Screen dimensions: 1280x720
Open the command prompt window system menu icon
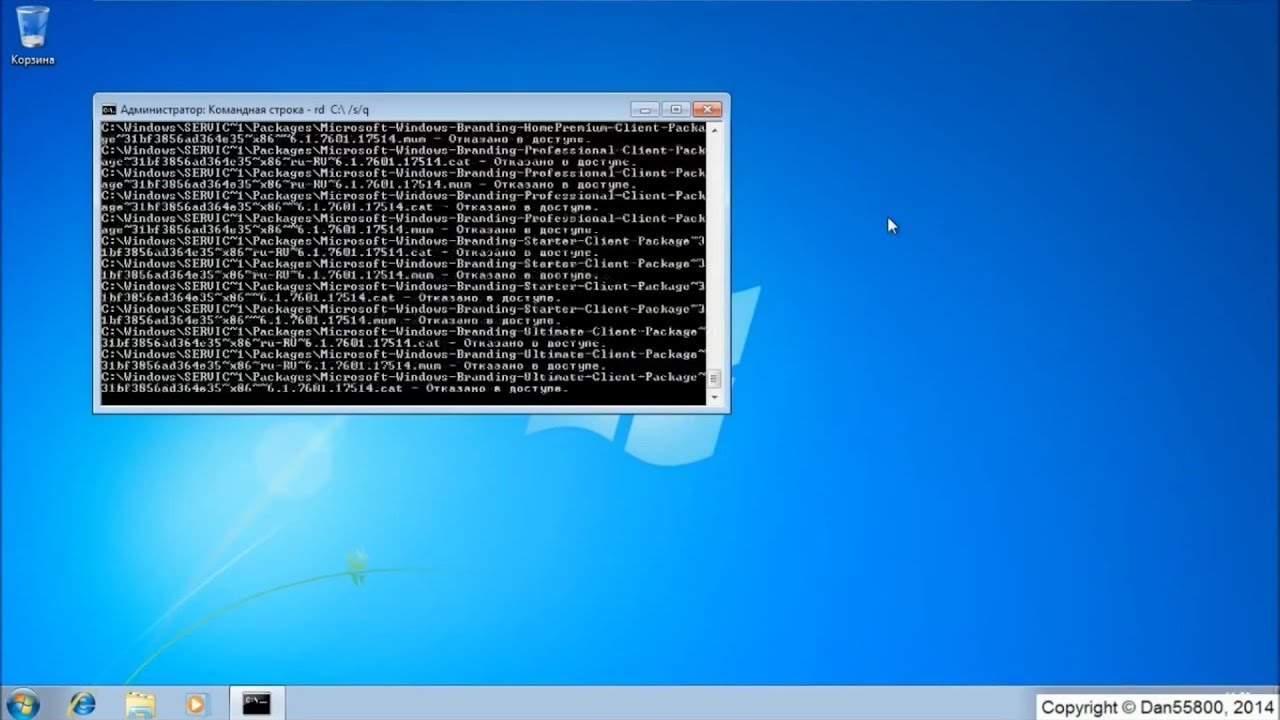tap(109, 109)
